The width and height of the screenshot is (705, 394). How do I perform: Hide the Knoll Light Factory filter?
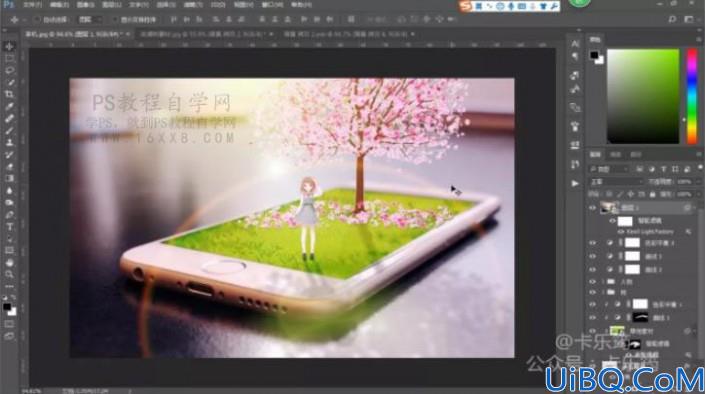coord(621,232)
